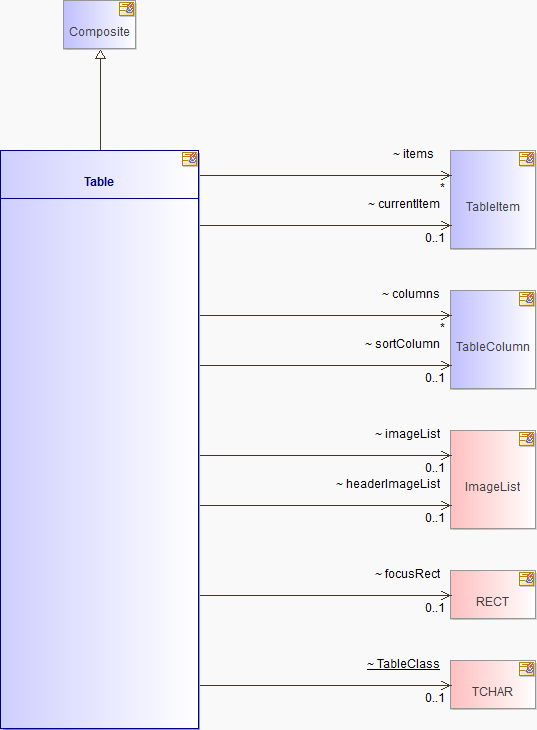Click the class icon on TableColumn box
537x730 pixels.
pyautogui.click(x=527, y=299)
